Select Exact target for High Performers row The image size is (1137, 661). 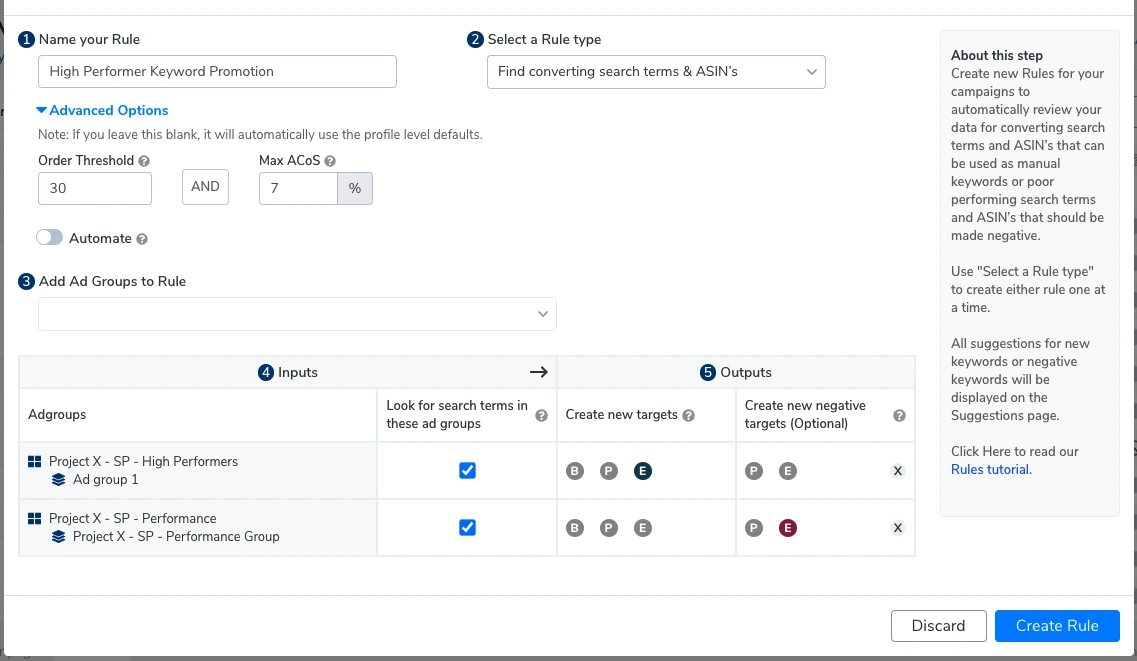[643, 471]
